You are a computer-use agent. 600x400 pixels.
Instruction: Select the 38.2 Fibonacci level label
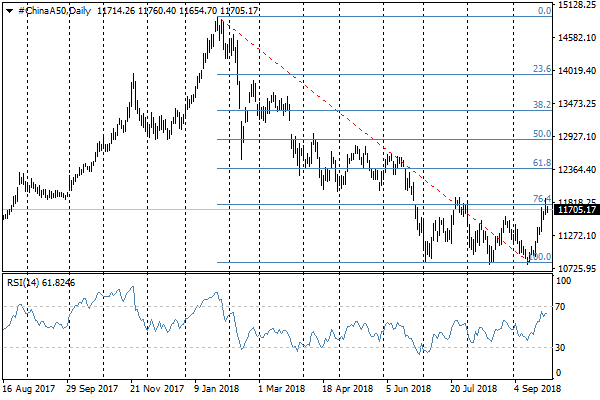coord(542,105)
